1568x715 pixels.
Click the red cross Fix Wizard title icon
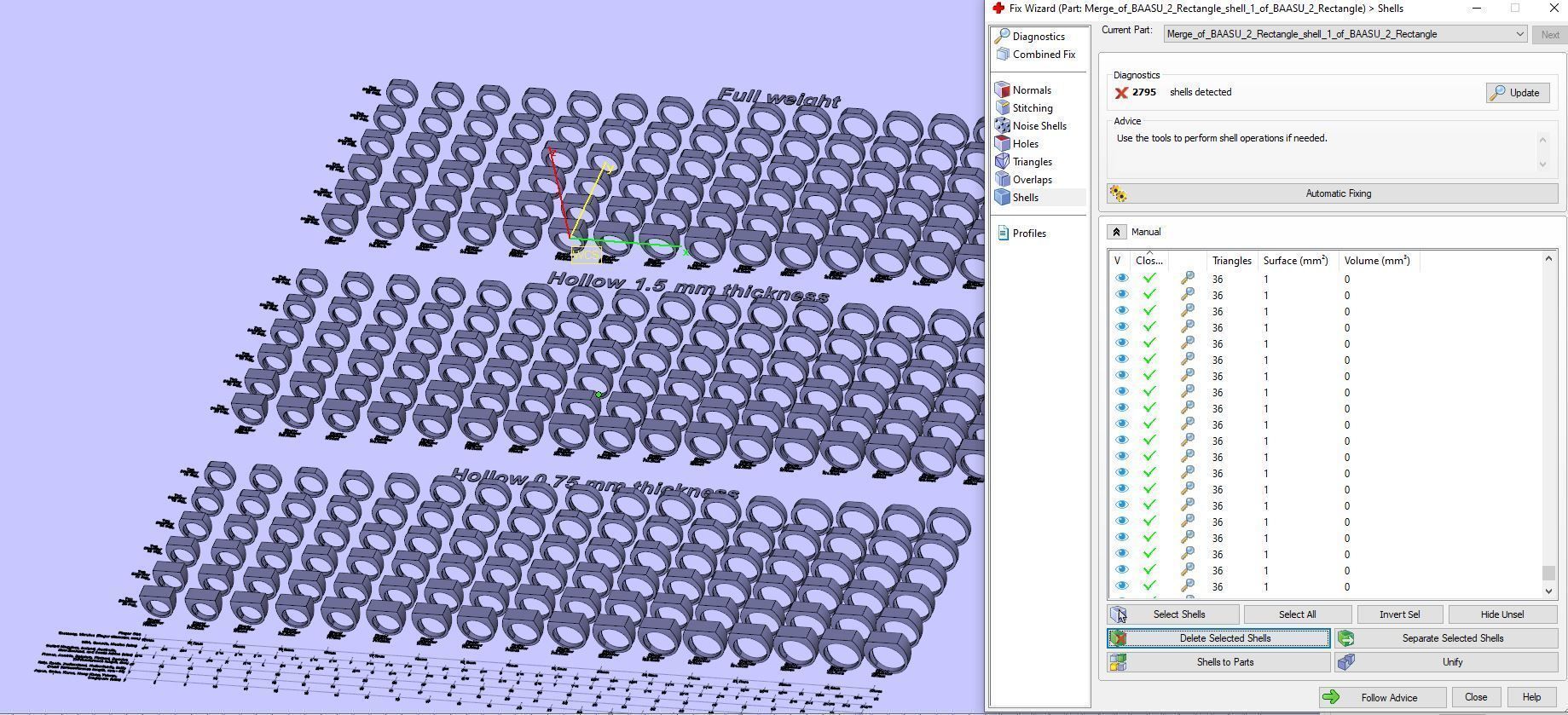tap(998, 9)
